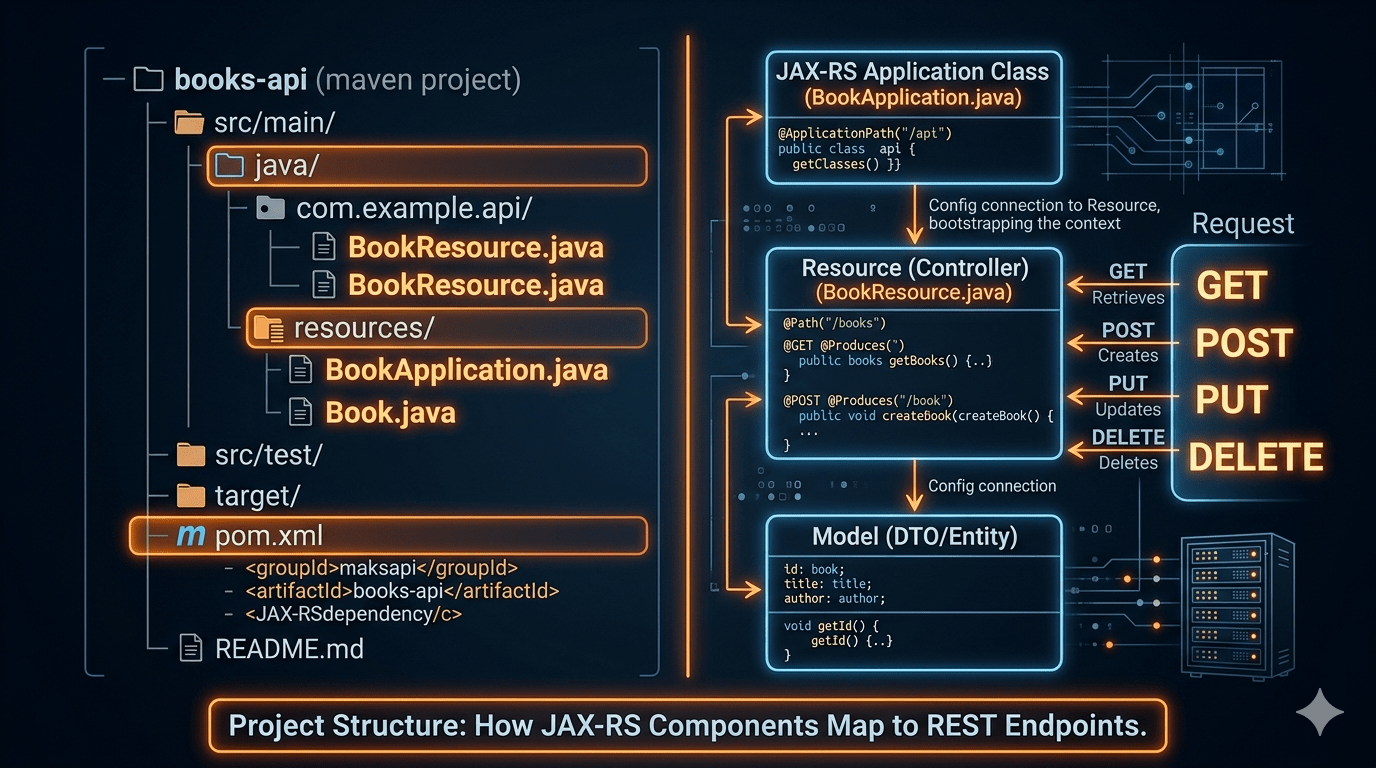Click the GET request label
1376x768 pixels.
click(x=1232, y=286)
